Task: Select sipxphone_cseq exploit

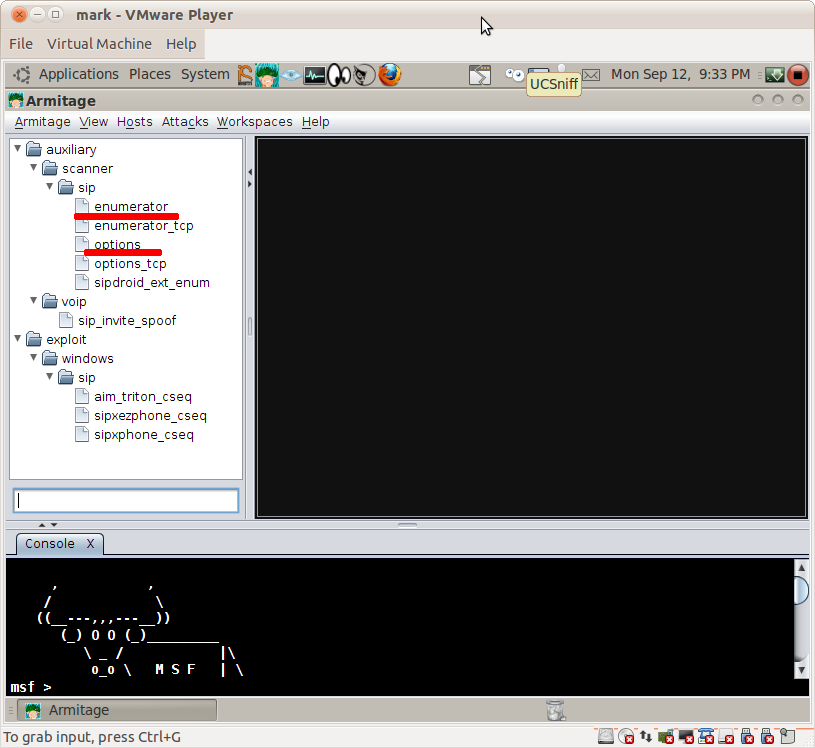Action: pos(144,435)
